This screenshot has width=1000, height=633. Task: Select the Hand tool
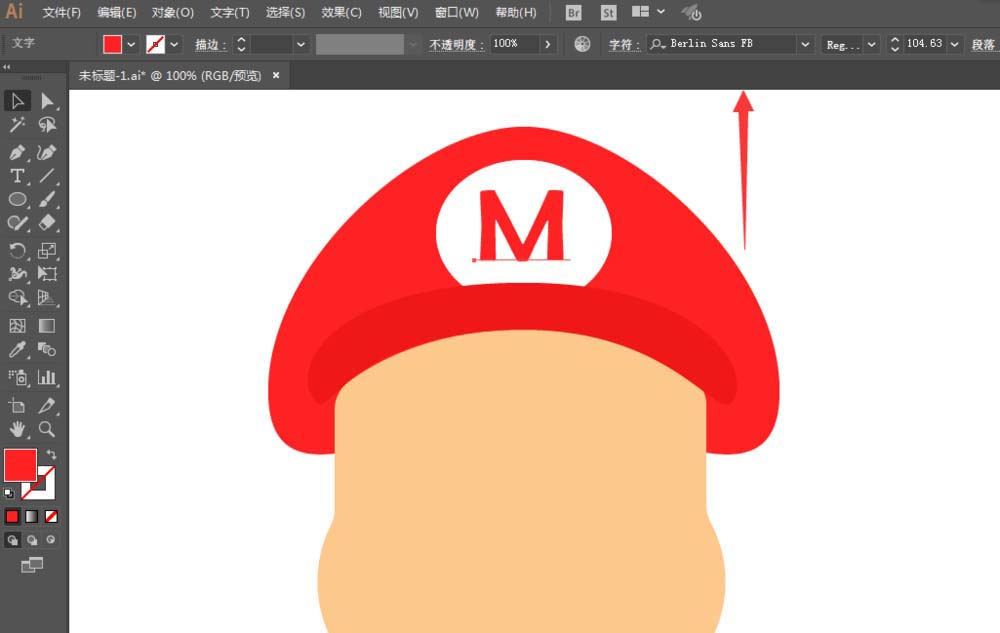click(17, 429)
